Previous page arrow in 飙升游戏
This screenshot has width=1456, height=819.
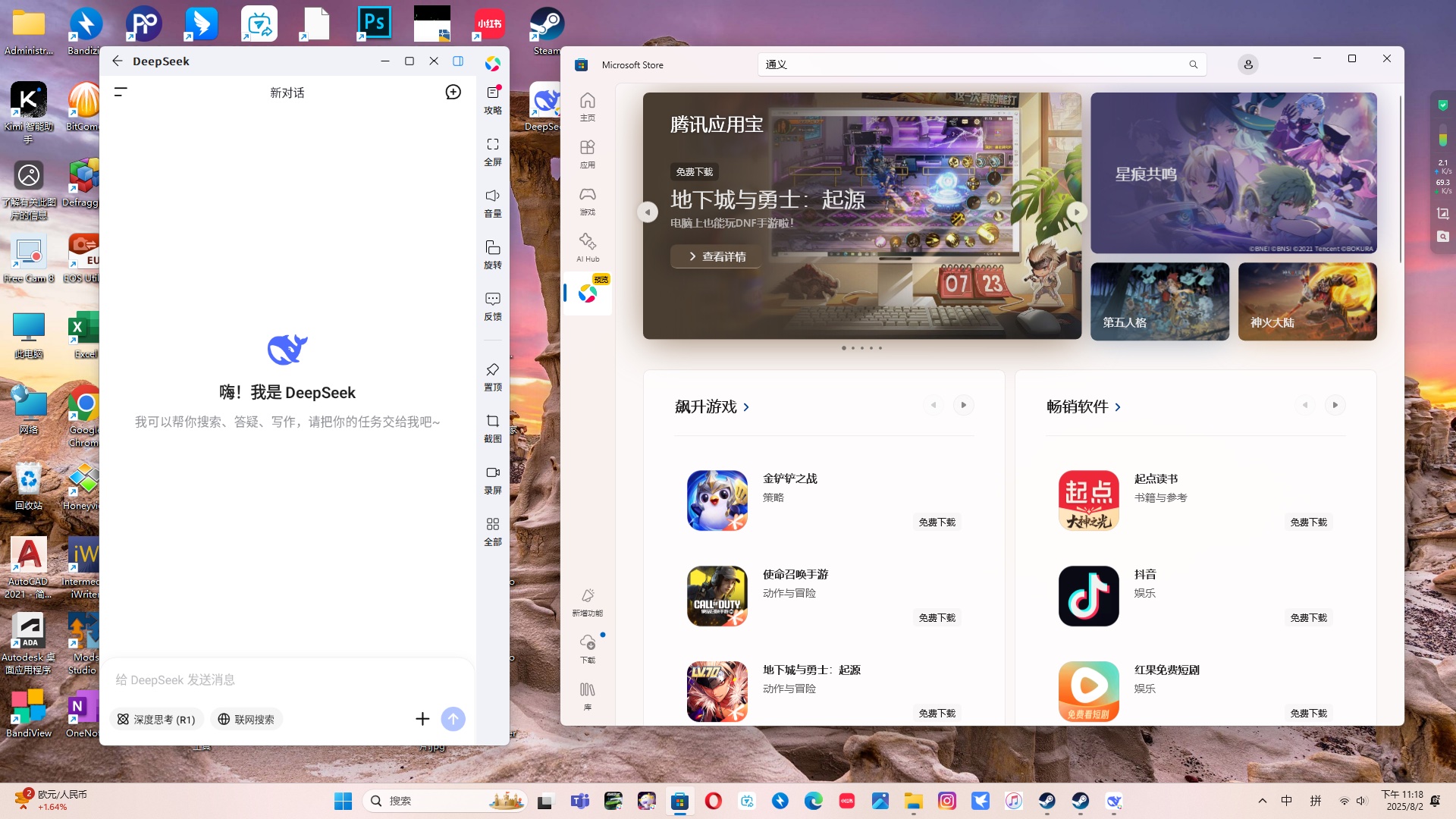[934, 405]
